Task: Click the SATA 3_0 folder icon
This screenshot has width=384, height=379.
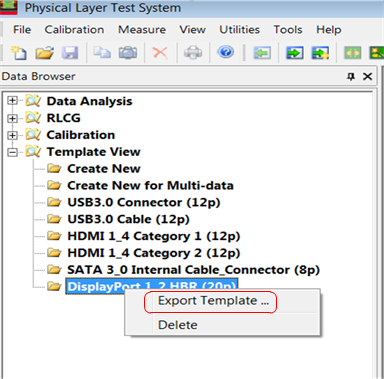Action: pos(54,270)
